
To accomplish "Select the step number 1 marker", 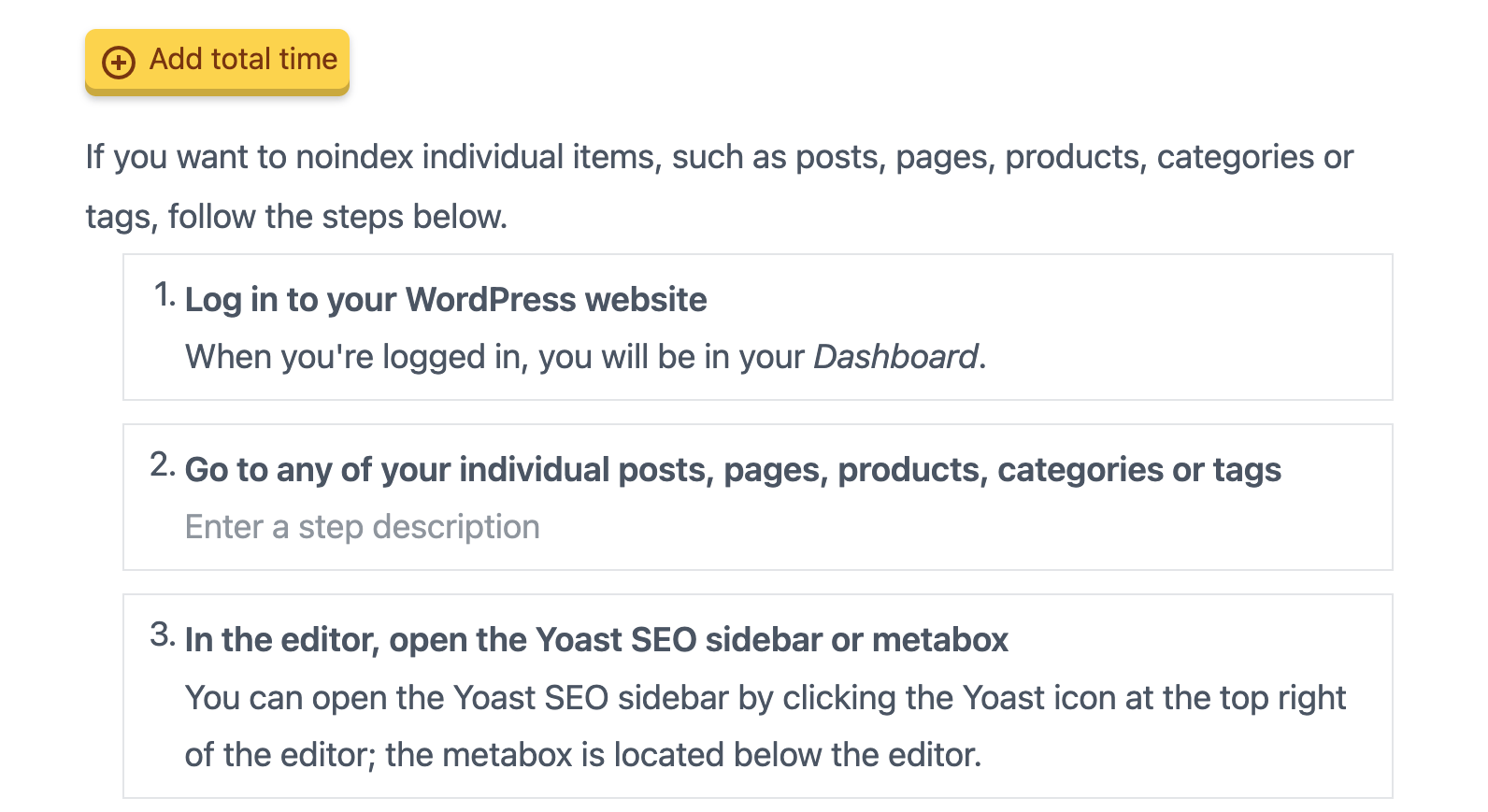I will (165, 295).
